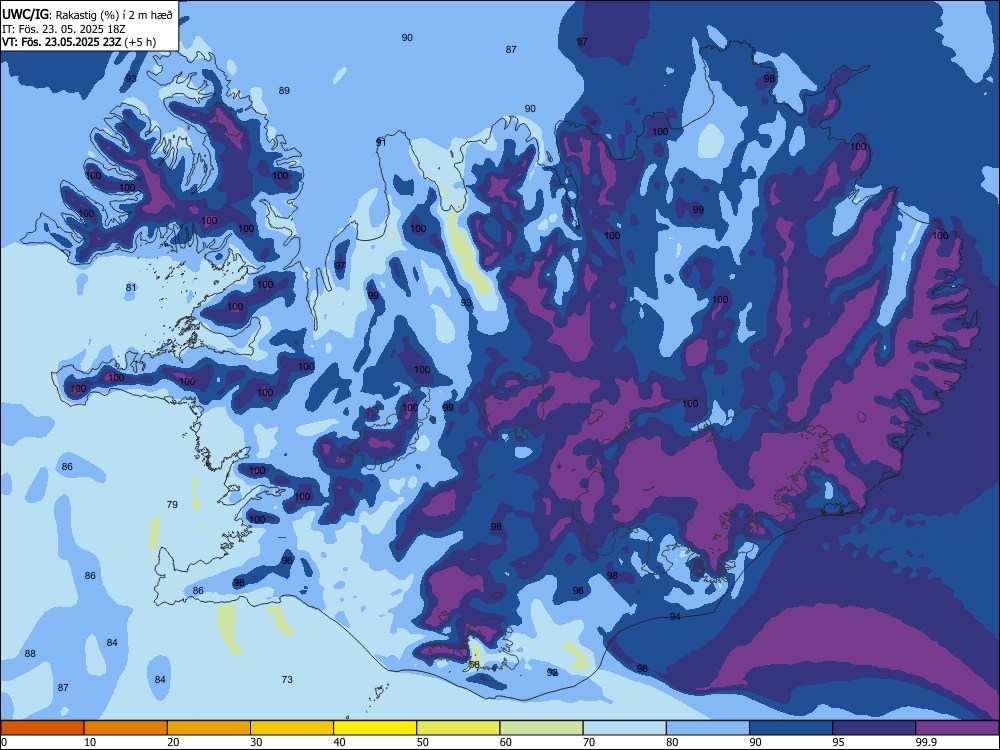Click the "VT: Fös. 23.05.2025 23Z (+5 h)" line

tap(79, 42)
